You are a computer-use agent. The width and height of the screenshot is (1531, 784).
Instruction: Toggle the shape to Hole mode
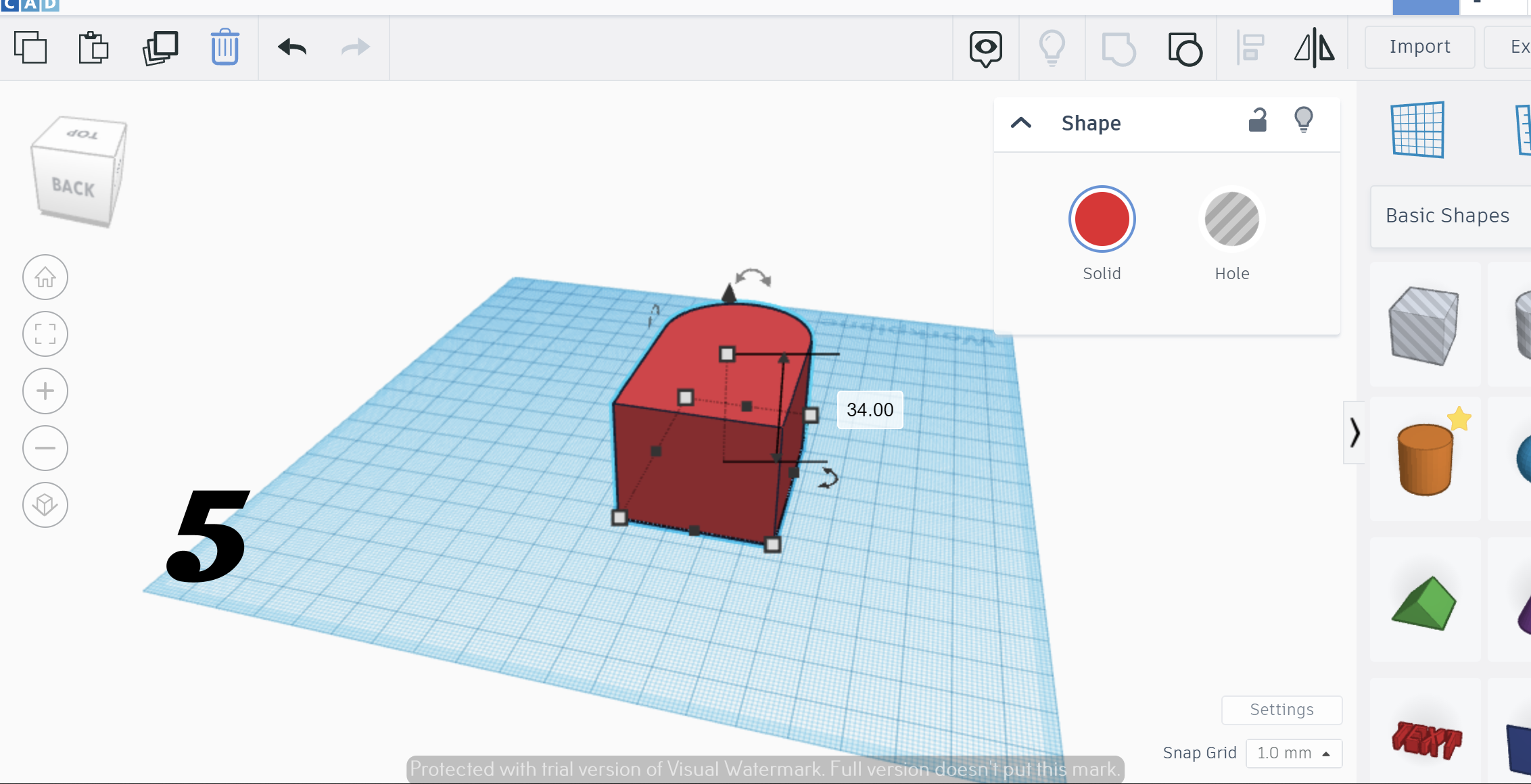(x=1231, y=219)
